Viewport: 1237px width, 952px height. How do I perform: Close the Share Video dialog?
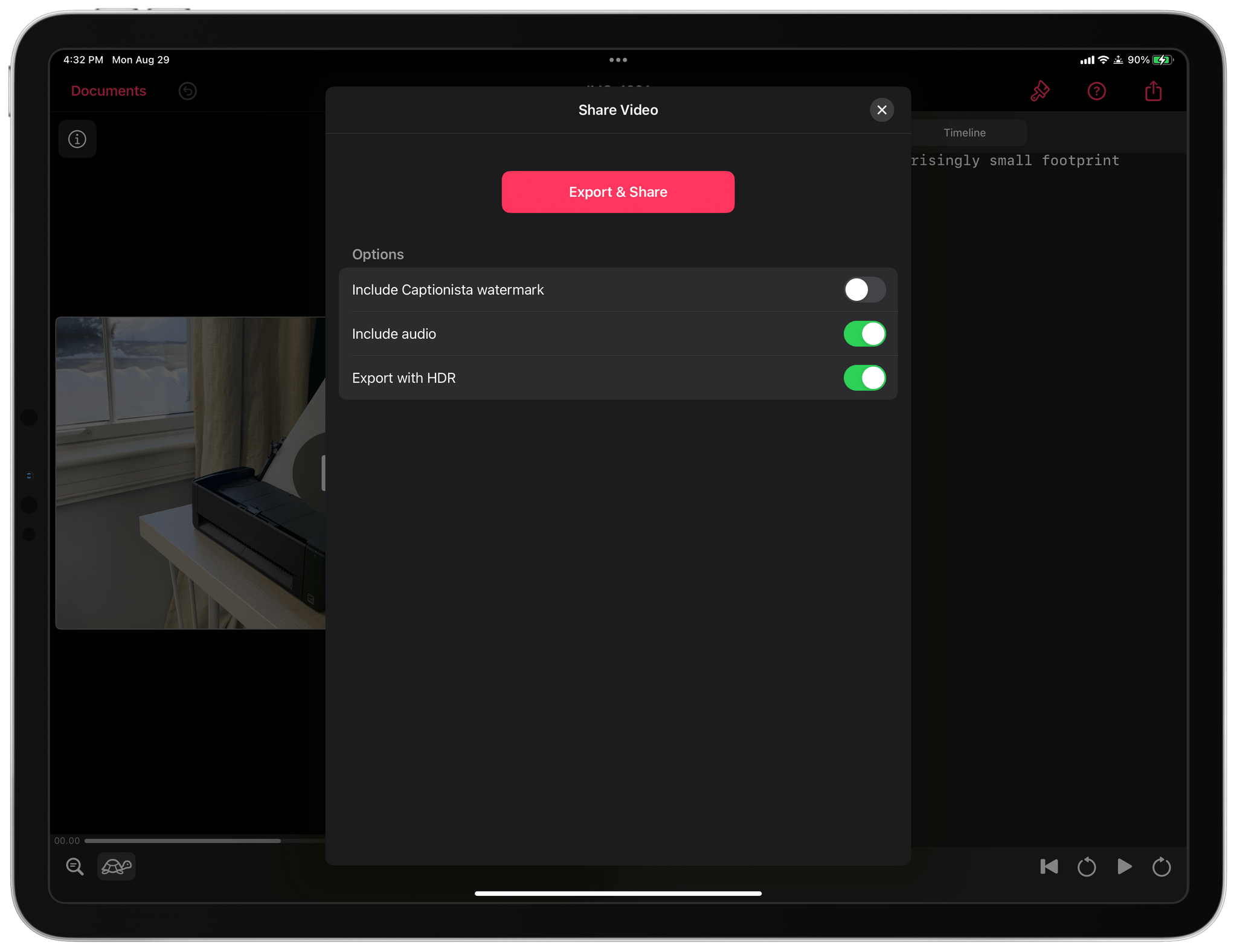881,110
